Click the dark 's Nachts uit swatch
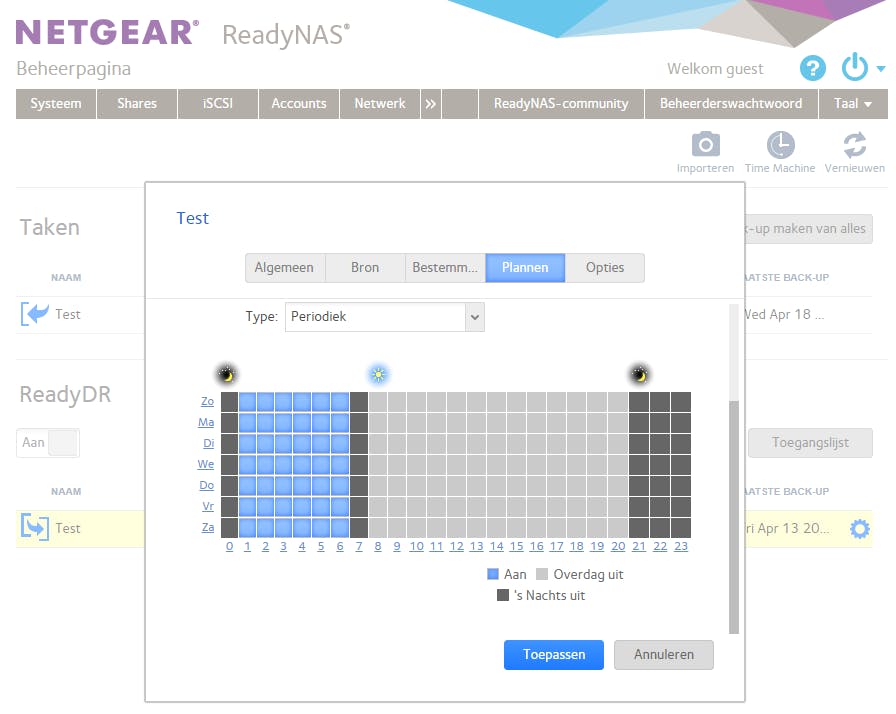The width and height of the screenshot is (896, 714). (x=503, y=595)
